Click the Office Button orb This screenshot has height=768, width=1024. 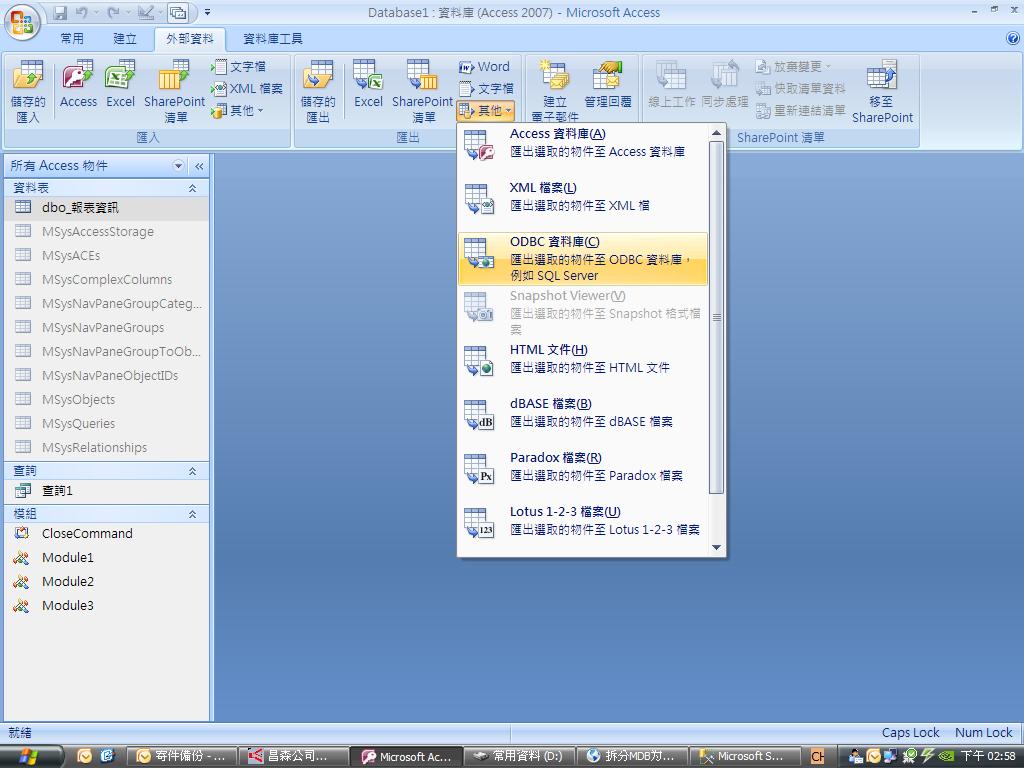[x=22, y=22]
